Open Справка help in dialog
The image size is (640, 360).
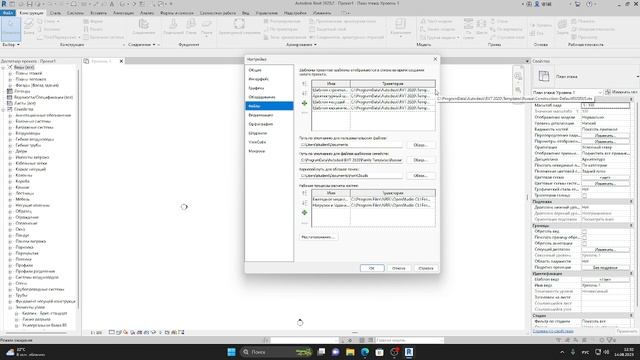[x=426, y=268]
